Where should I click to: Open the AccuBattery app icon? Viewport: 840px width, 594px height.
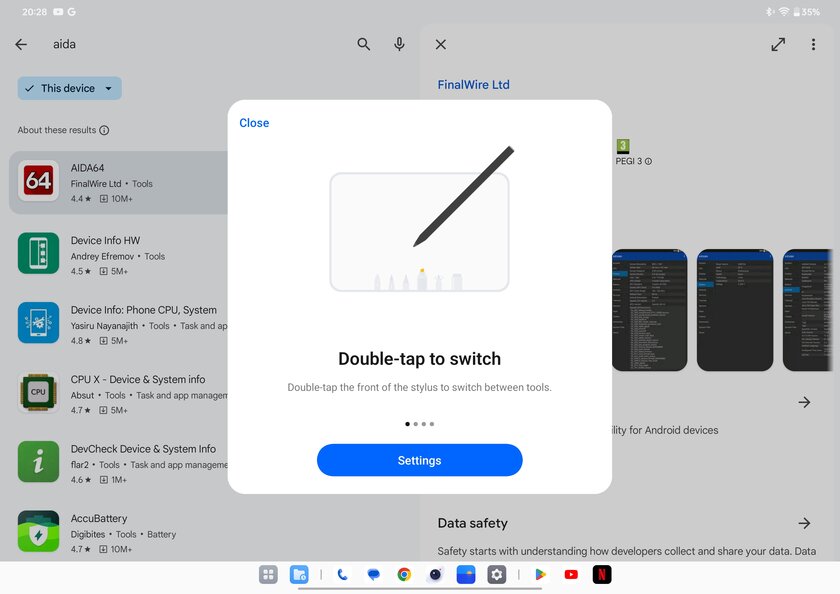(38, 531)
